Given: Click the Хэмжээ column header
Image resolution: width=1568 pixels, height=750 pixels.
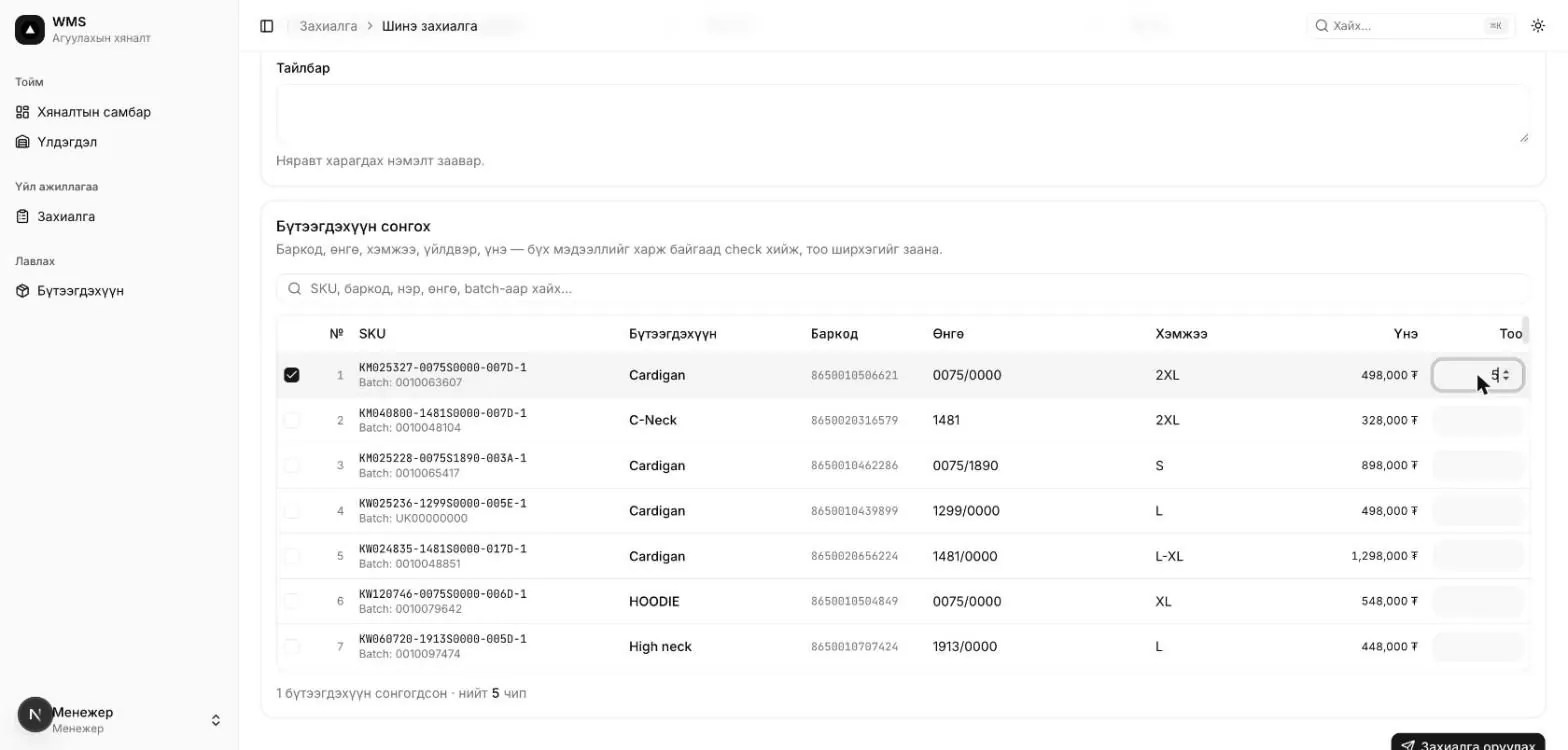Looking at the screenshot, I should [1181, 334].
